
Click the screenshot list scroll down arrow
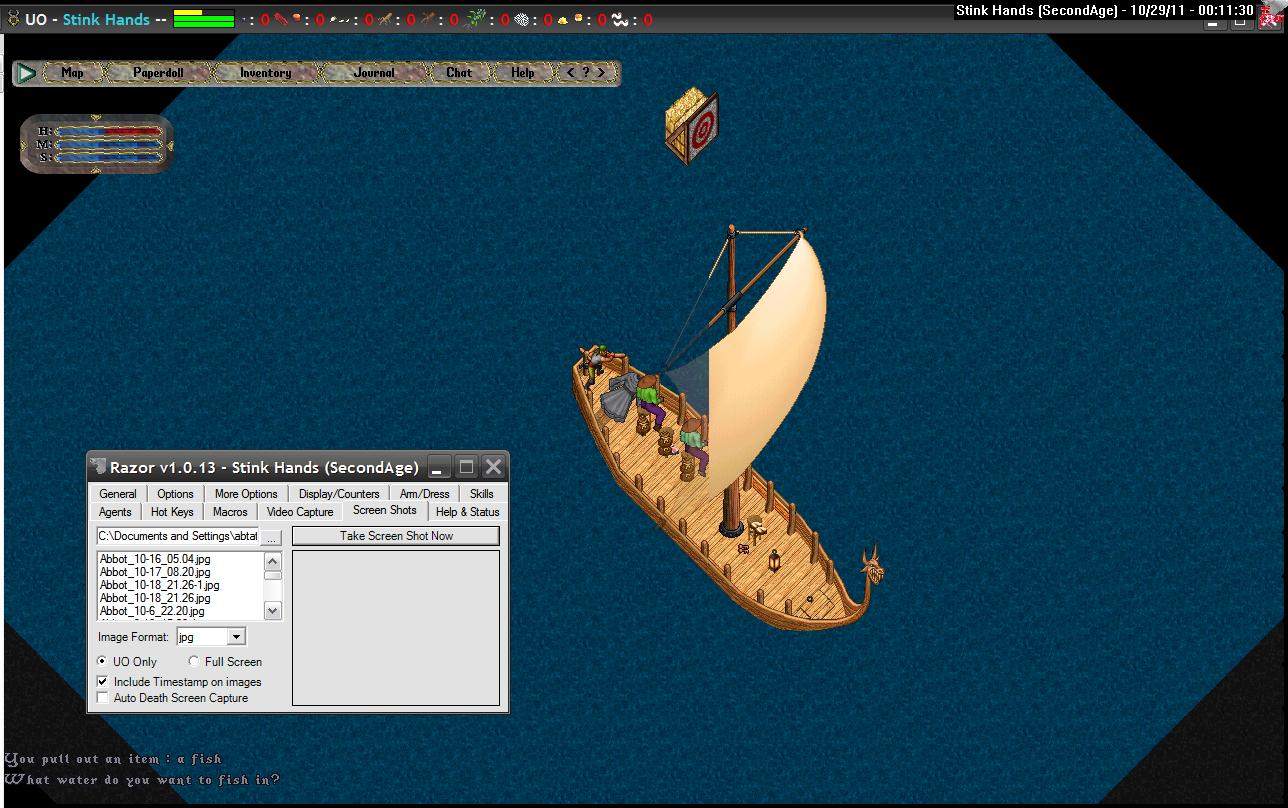(273, 610)
